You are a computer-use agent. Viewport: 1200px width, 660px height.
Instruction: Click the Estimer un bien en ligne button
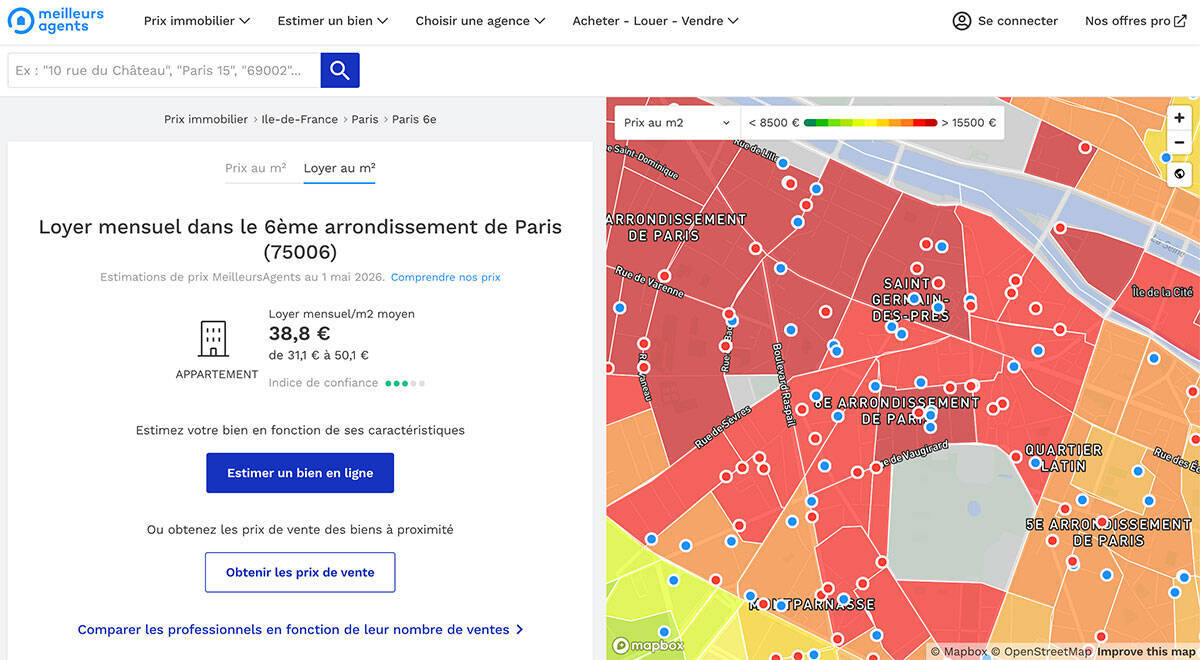point(300,473)
